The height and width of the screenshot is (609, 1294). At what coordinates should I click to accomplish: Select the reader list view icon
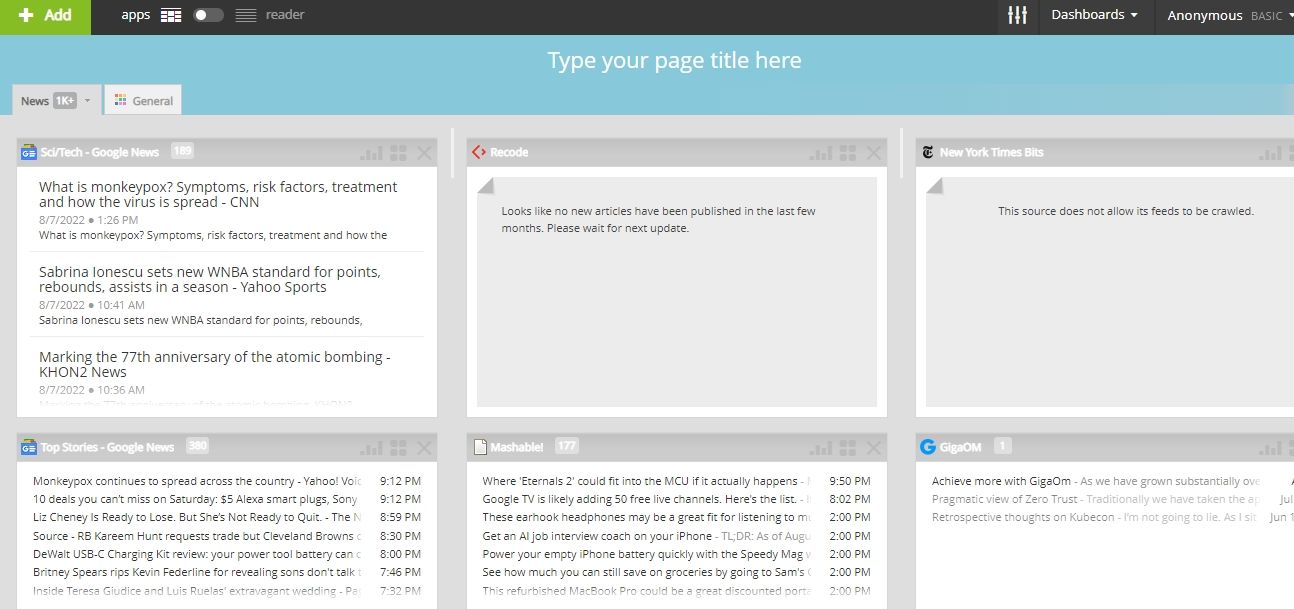[x=246, y=15]
